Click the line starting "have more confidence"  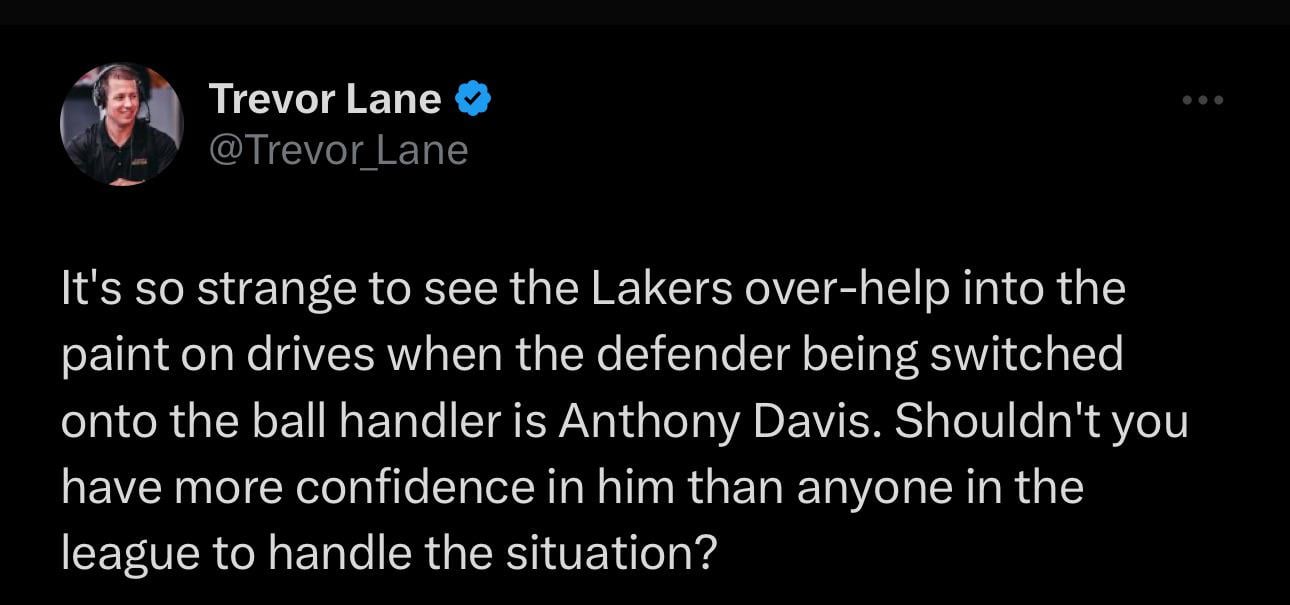(x=572, y=487)
